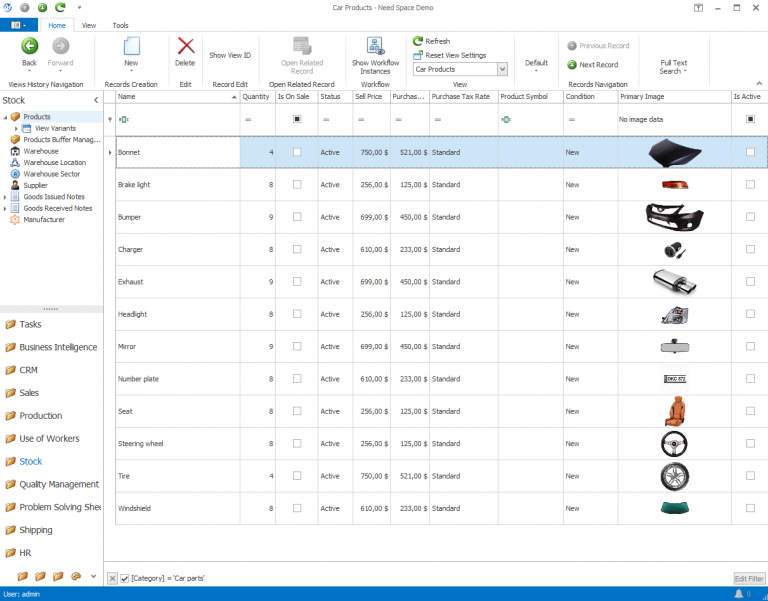Screen dimensions: 768x601
Task: Toggle the Is Active checkbox for Brake light
Action: point(750,185)
